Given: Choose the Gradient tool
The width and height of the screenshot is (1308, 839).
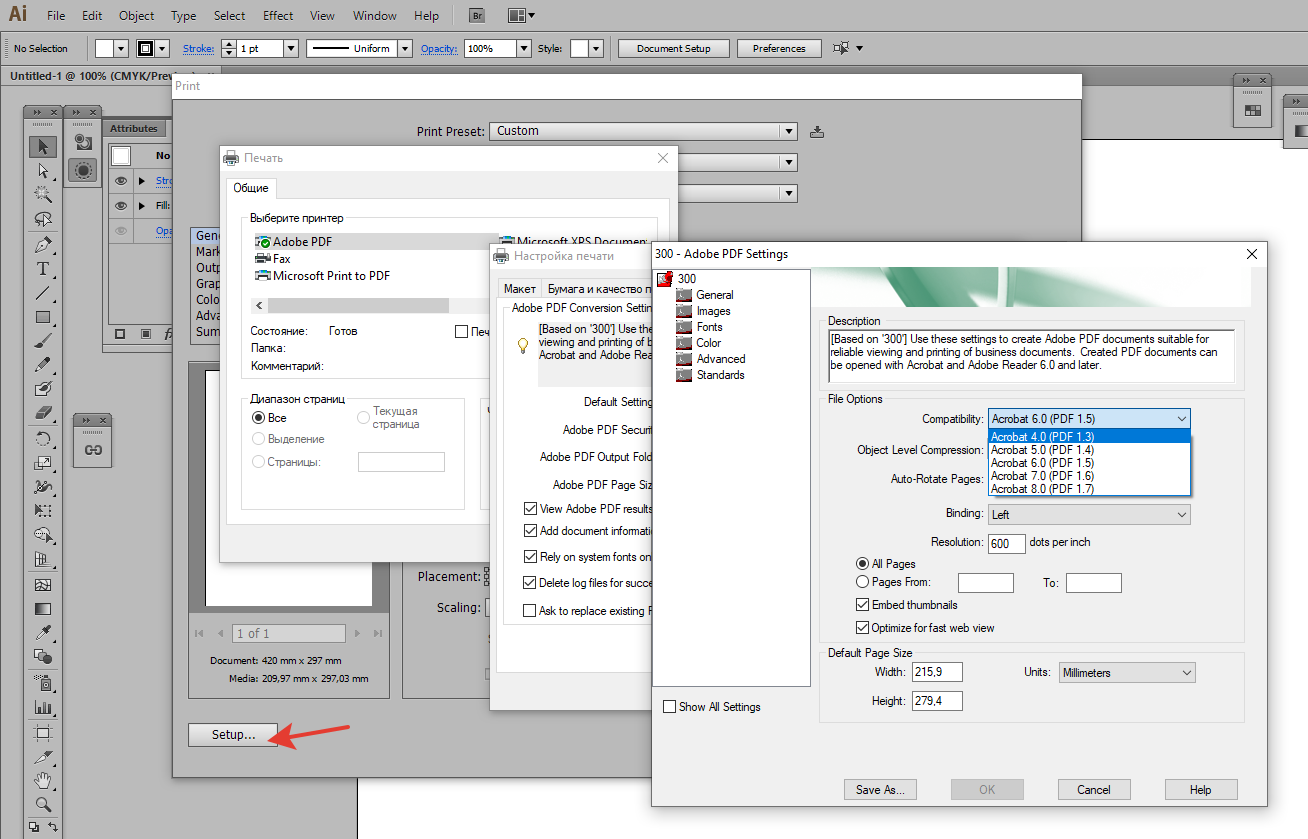Looking at the screenshot, I should coord(43,609).
